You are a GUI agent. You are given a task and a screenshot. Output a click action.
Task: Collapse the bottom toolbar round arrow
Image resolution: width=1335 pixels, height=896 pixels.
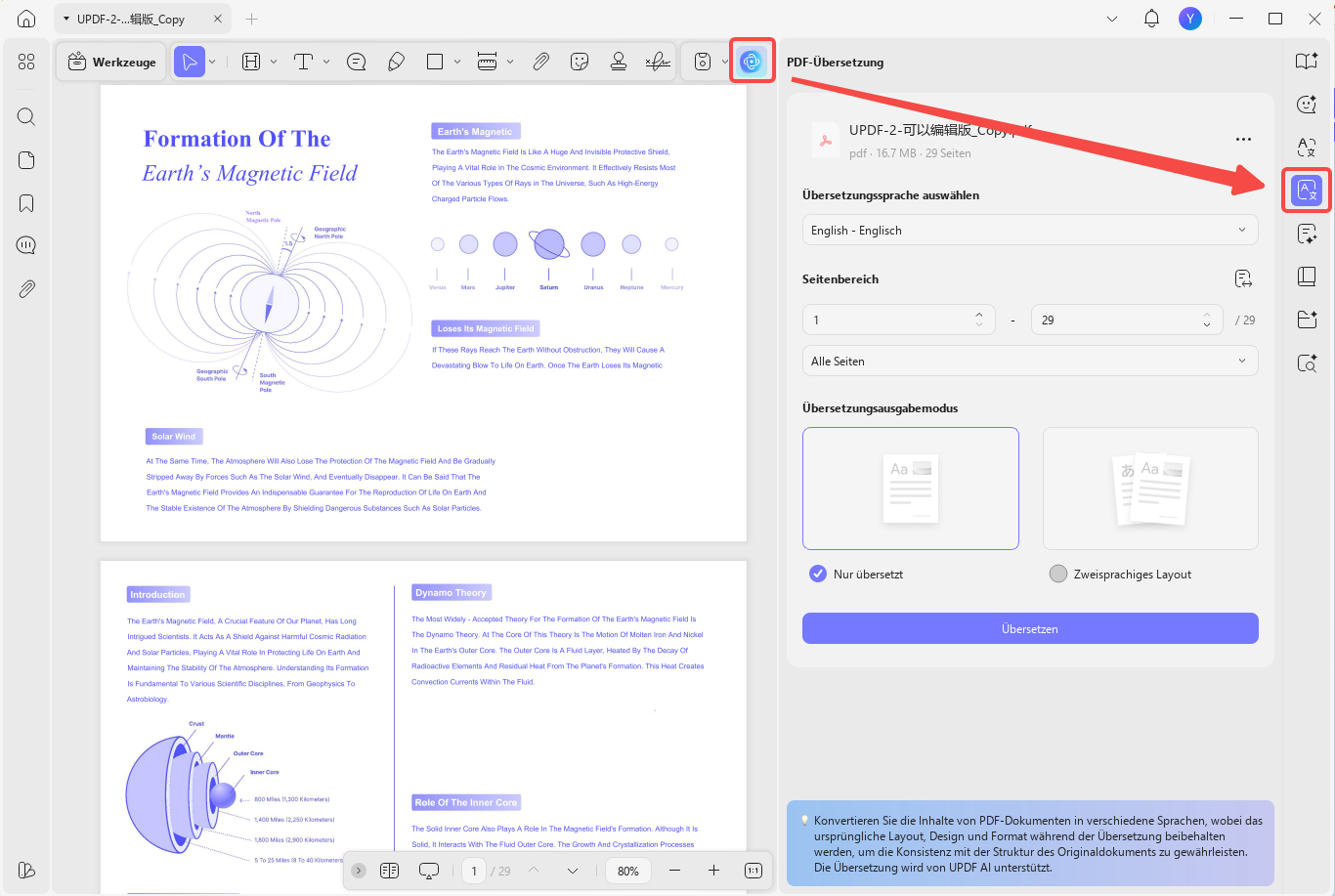pos(359,871)
